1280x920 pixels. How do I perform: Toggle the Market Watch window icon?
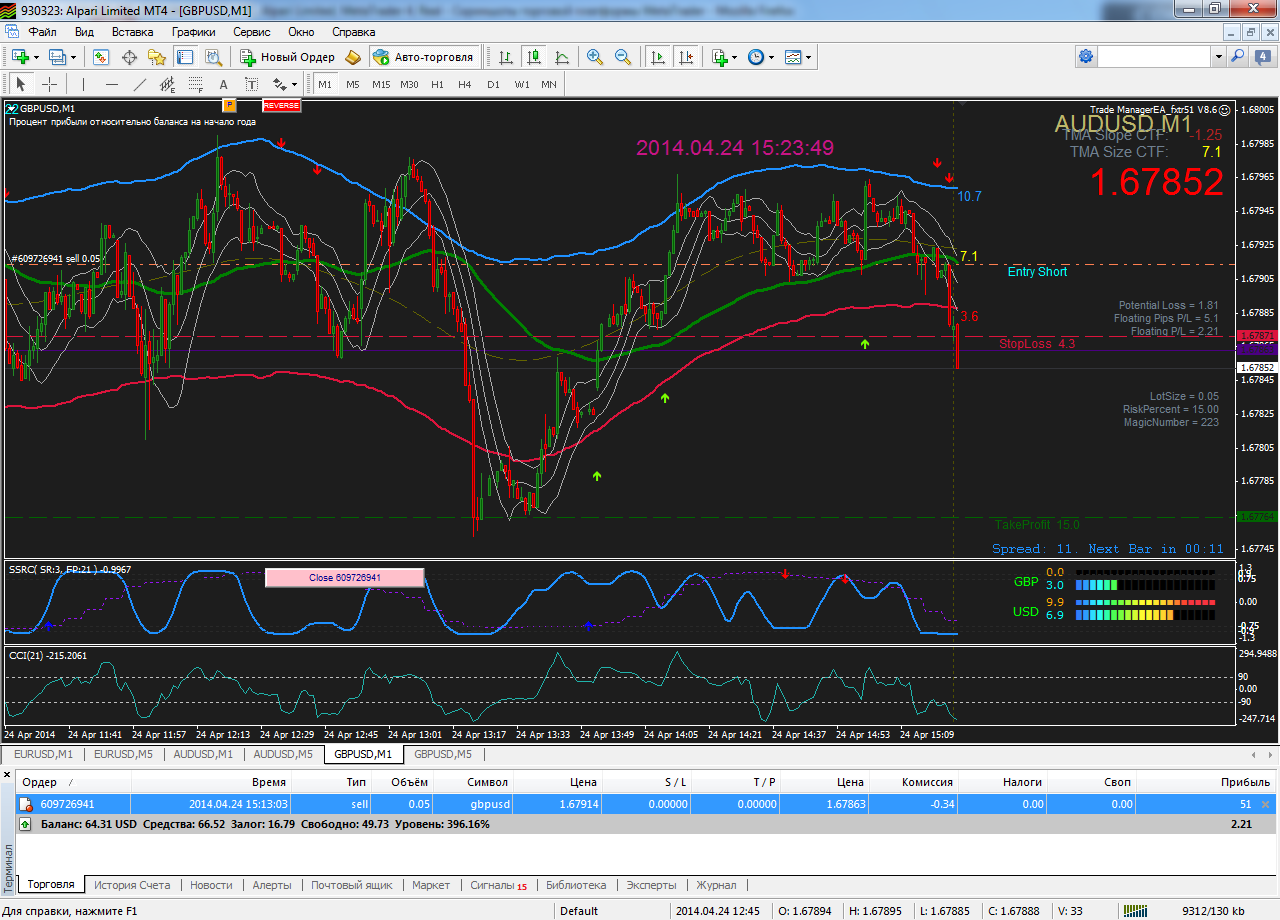(102, 57)
